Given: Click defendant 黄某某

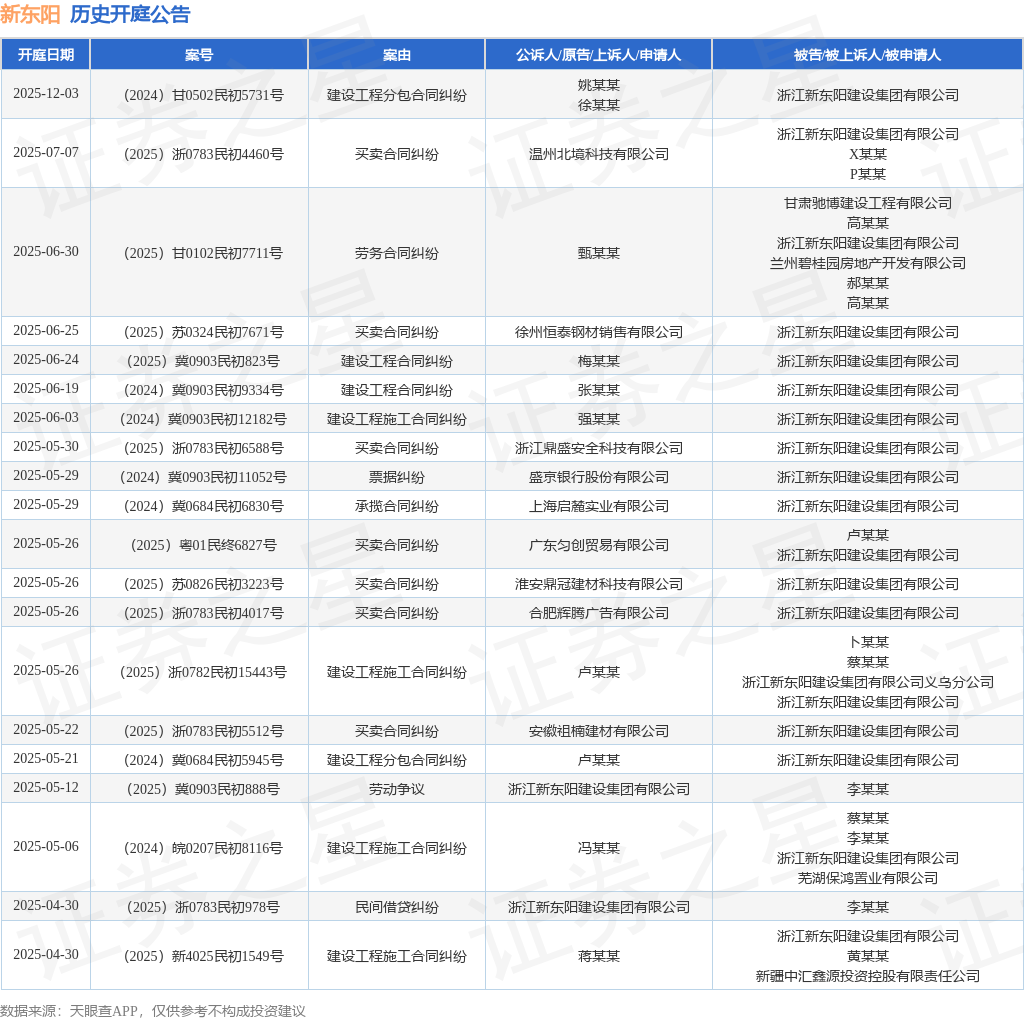Looking at the screenshot, I should point(867,956).
